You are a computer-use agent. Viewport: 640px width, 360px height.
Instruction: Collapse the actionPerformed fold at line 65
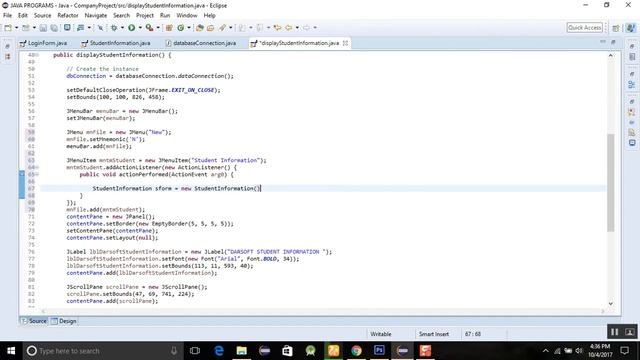37,174
